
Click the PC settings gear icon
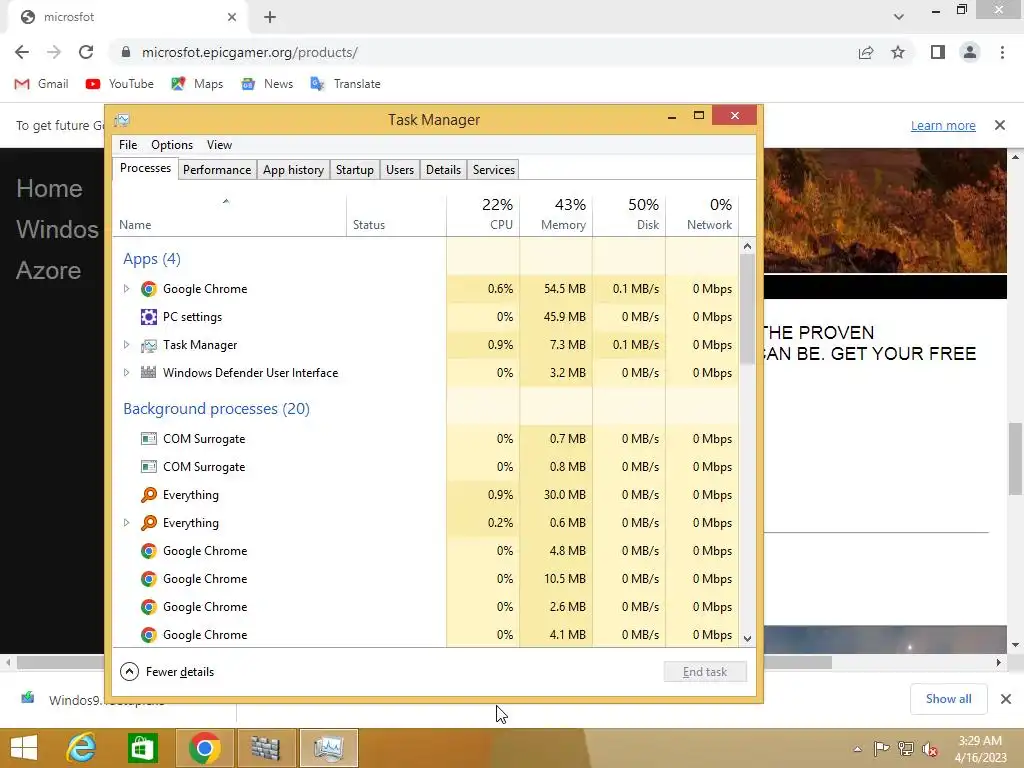point(149,317)
